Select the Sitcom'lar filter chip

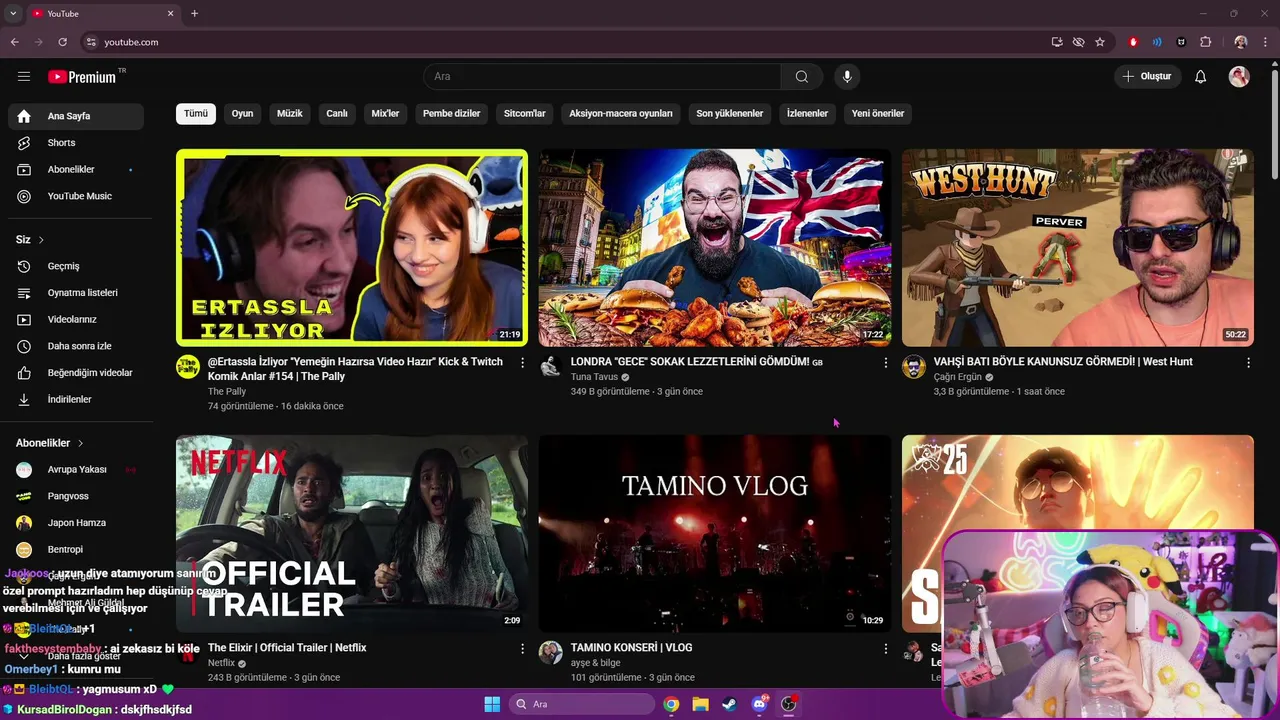525,113
